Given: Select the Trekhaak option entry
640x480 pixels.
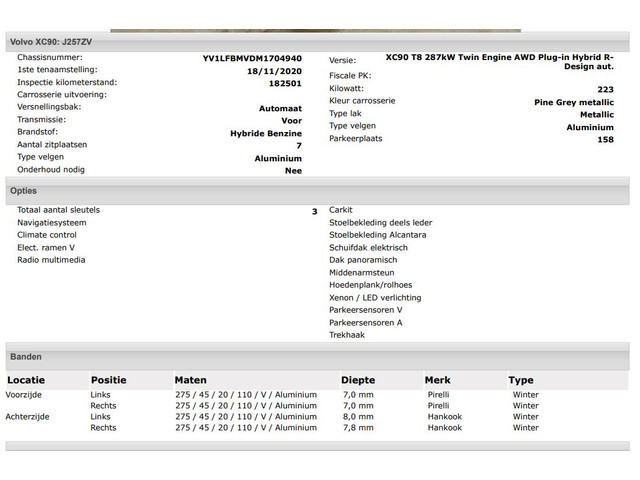Looking at the screenshot, I should point(347,335).
